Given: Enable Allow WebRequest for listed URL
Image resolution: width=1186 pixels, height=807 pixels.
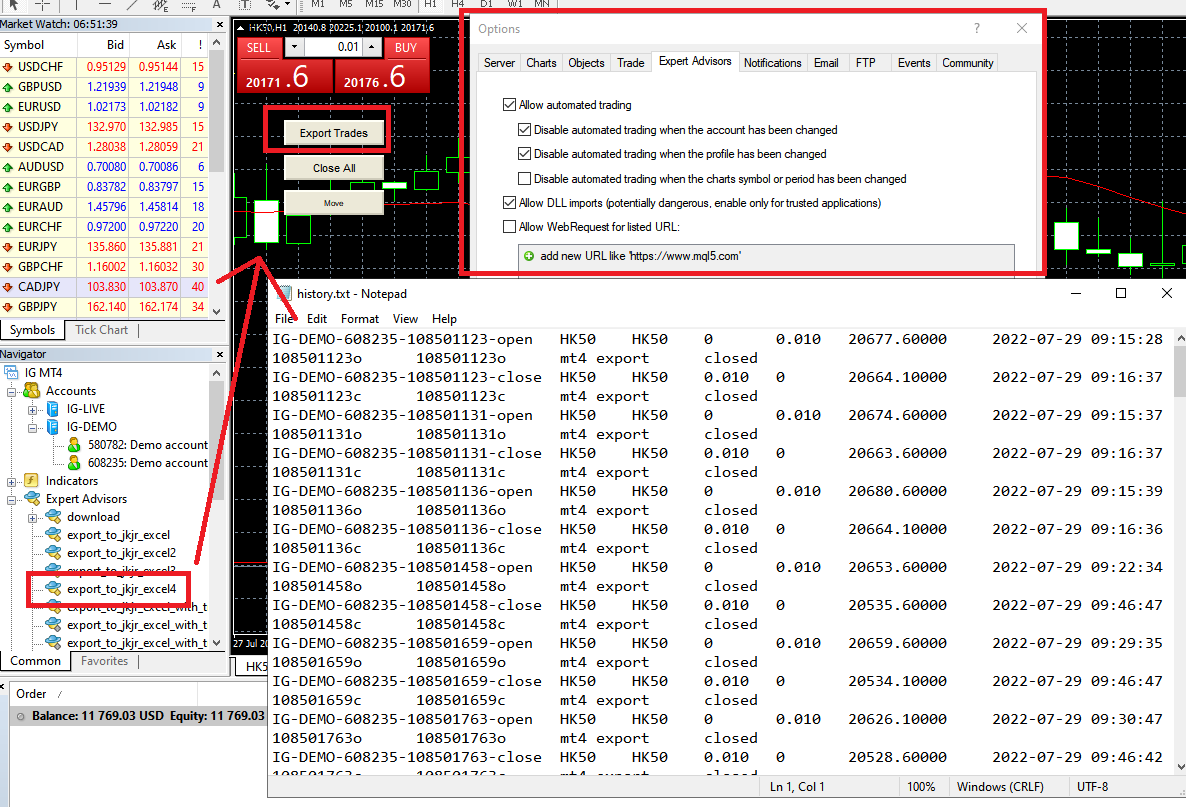Looking at the screenshot, I should (x=510, y=227).
